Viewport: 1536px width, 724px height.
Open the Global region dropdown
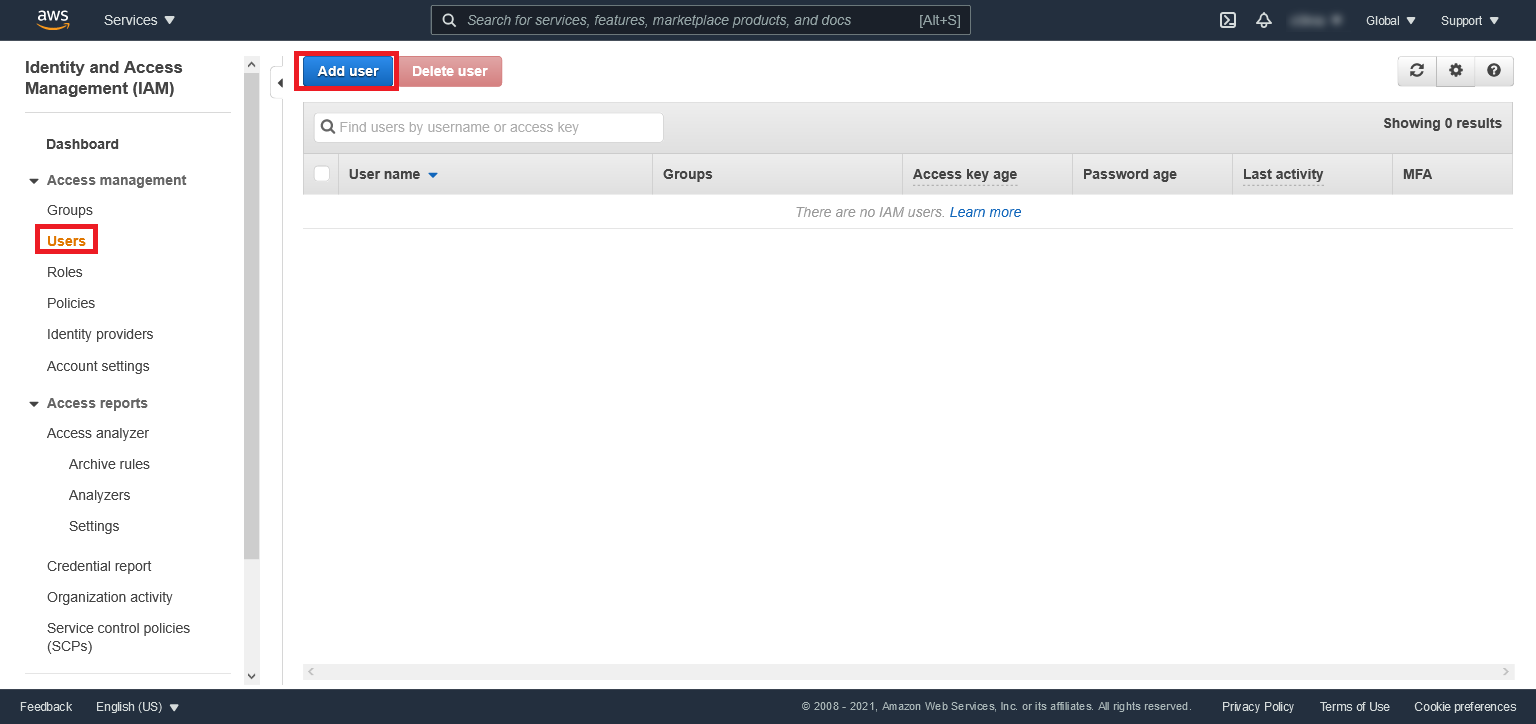(x=1391, y=20)
